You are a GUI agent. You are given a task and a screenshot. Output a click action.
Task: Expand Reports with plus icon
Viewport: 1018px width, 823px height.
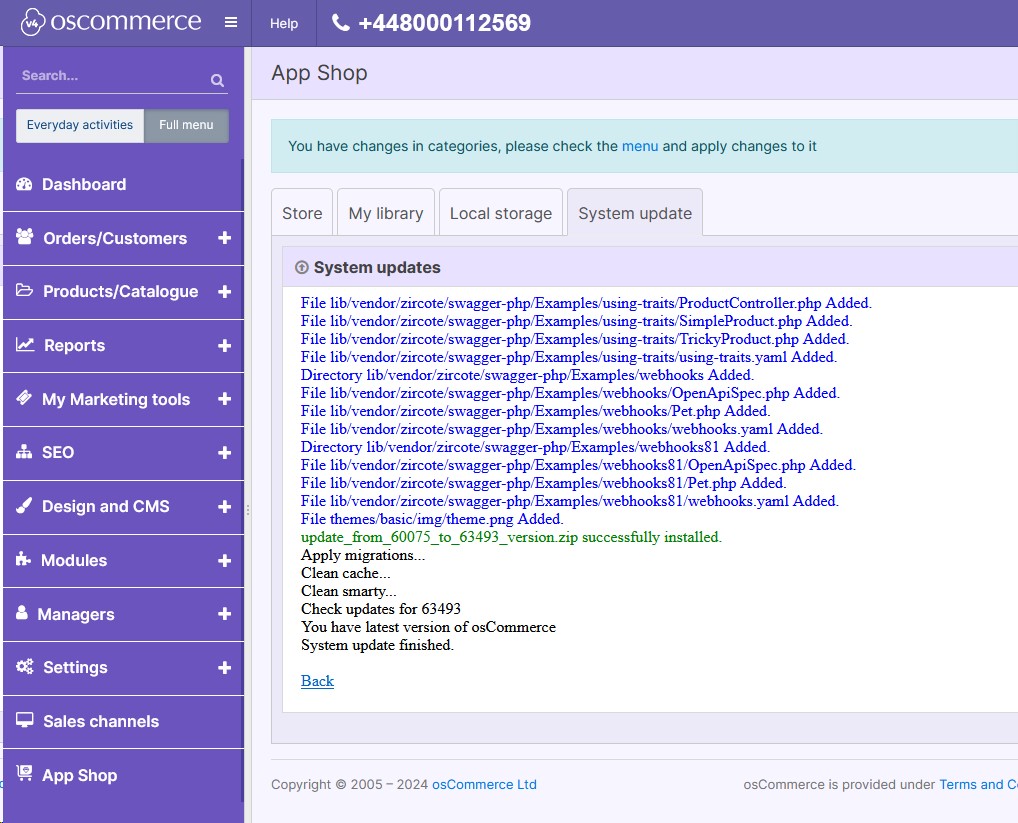(x=225, y=346)
